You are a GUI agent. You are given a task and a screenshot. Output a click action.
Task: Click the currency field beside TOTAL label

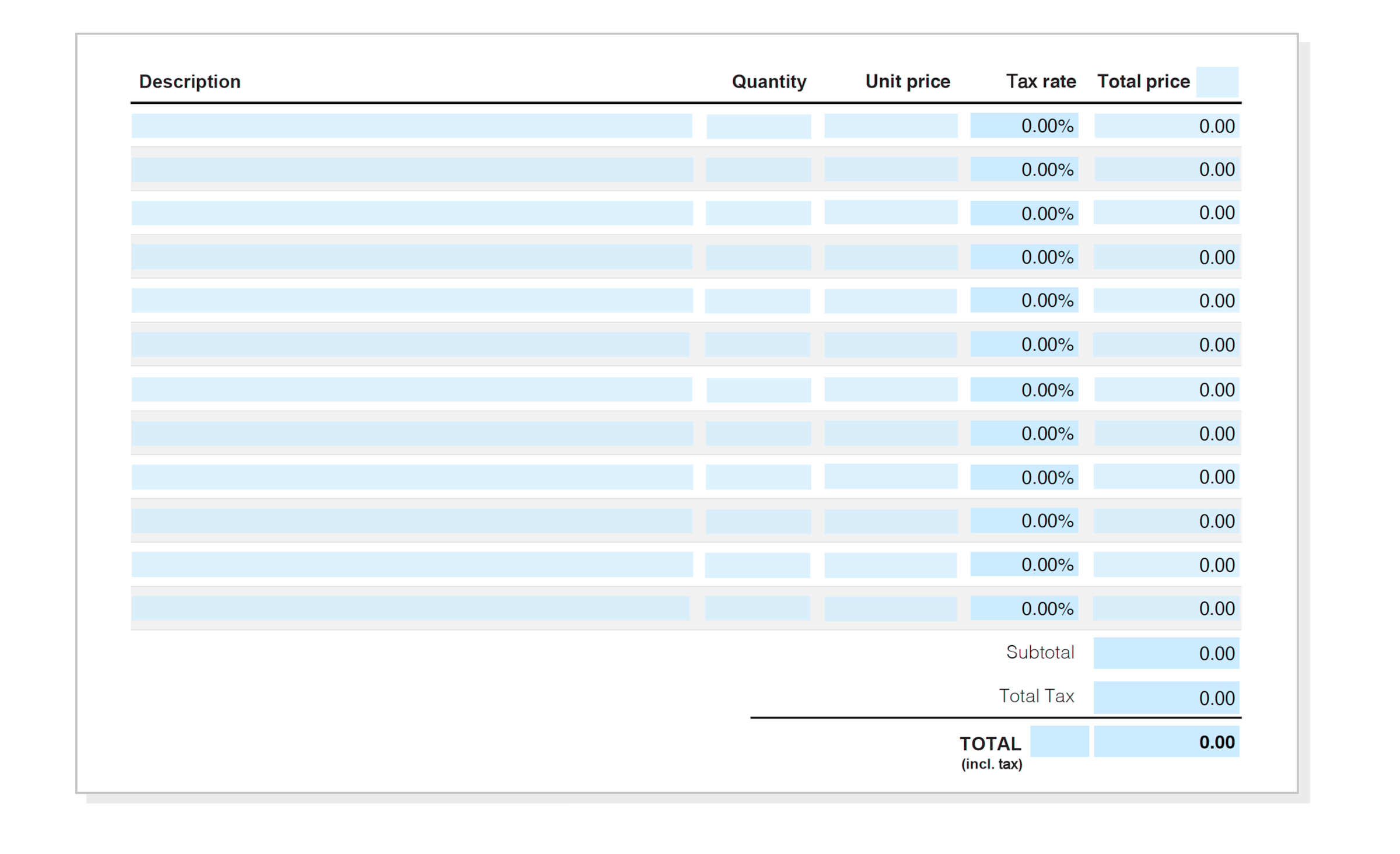tap(1059, 742)
